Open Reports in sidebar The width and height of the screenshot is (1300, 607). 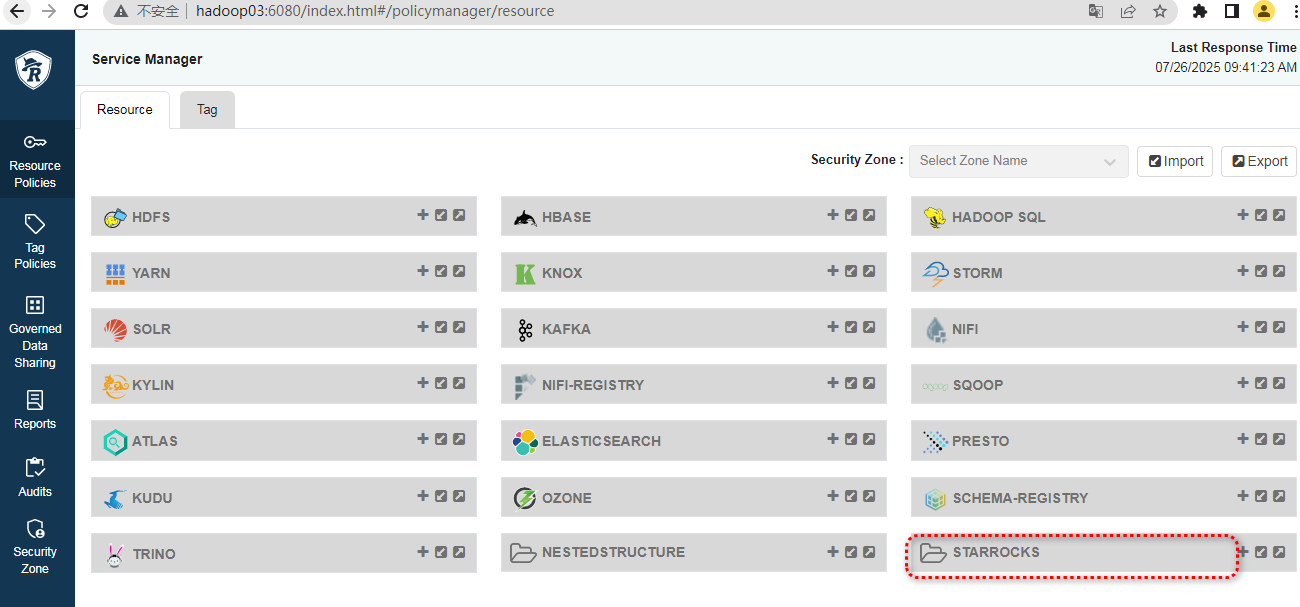point(35,411)
